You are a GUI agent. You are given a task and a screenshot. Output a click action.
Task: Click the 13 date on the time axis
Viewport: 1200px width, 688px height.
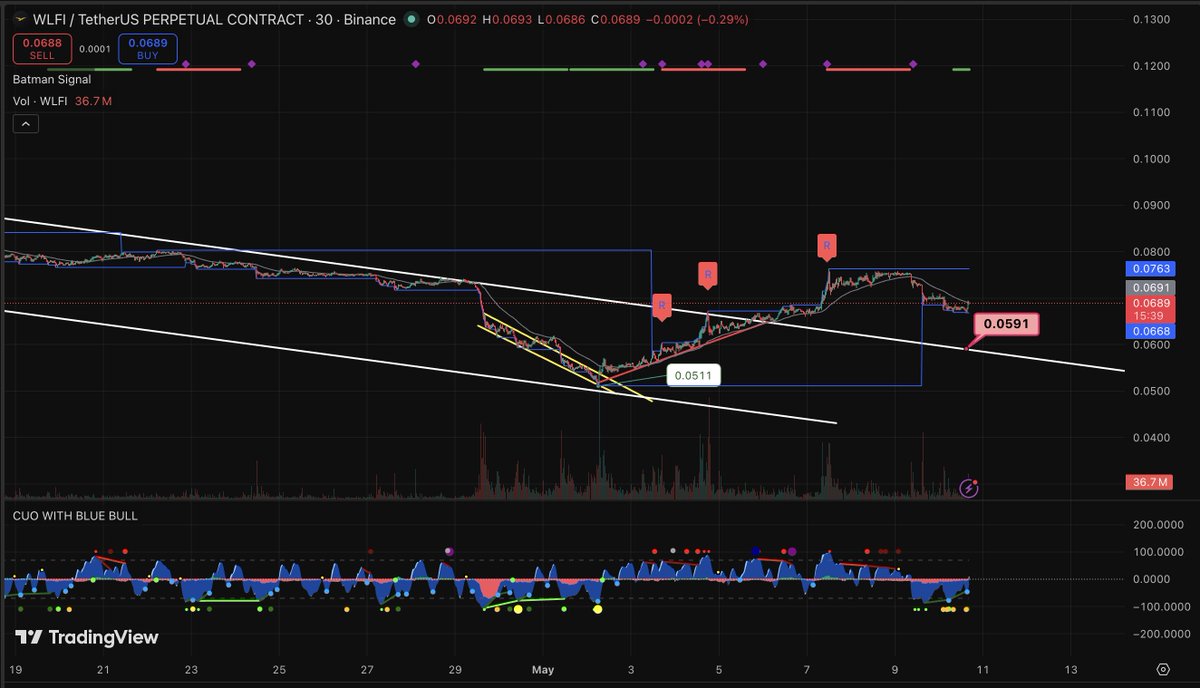click(x=1072, y=669)
